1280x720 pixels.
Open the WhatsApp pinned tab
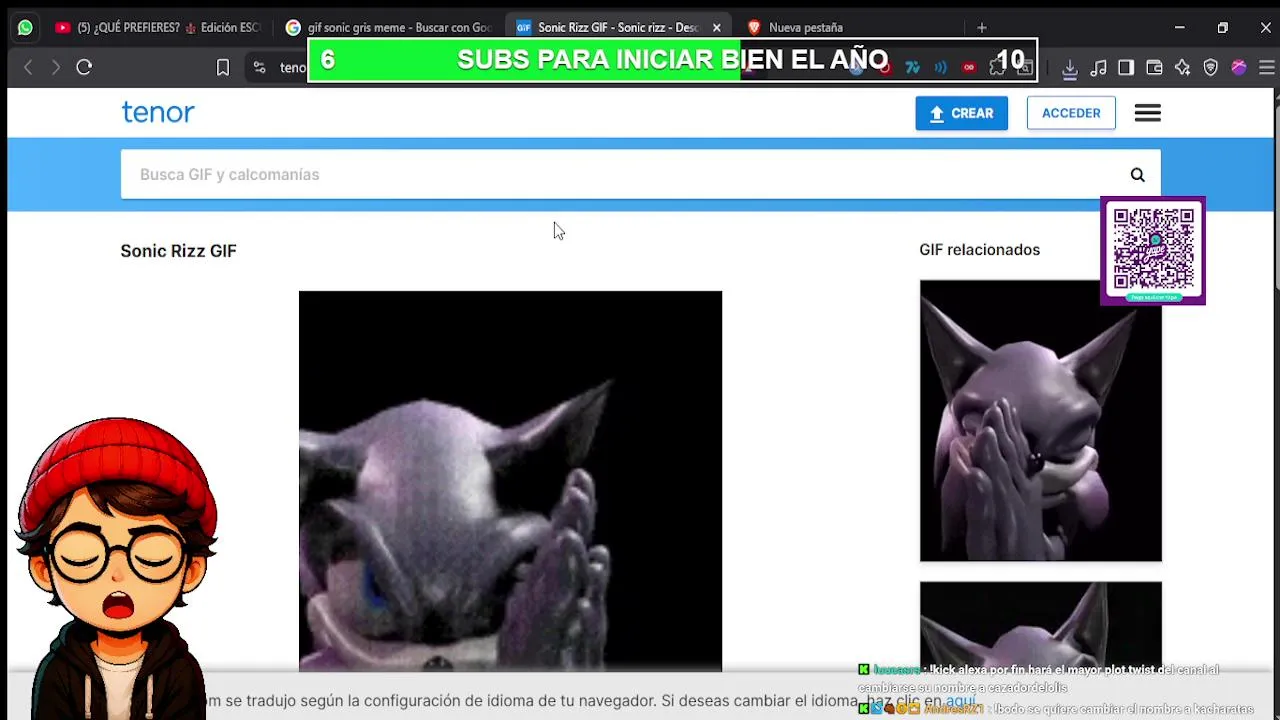coord(25,27)
